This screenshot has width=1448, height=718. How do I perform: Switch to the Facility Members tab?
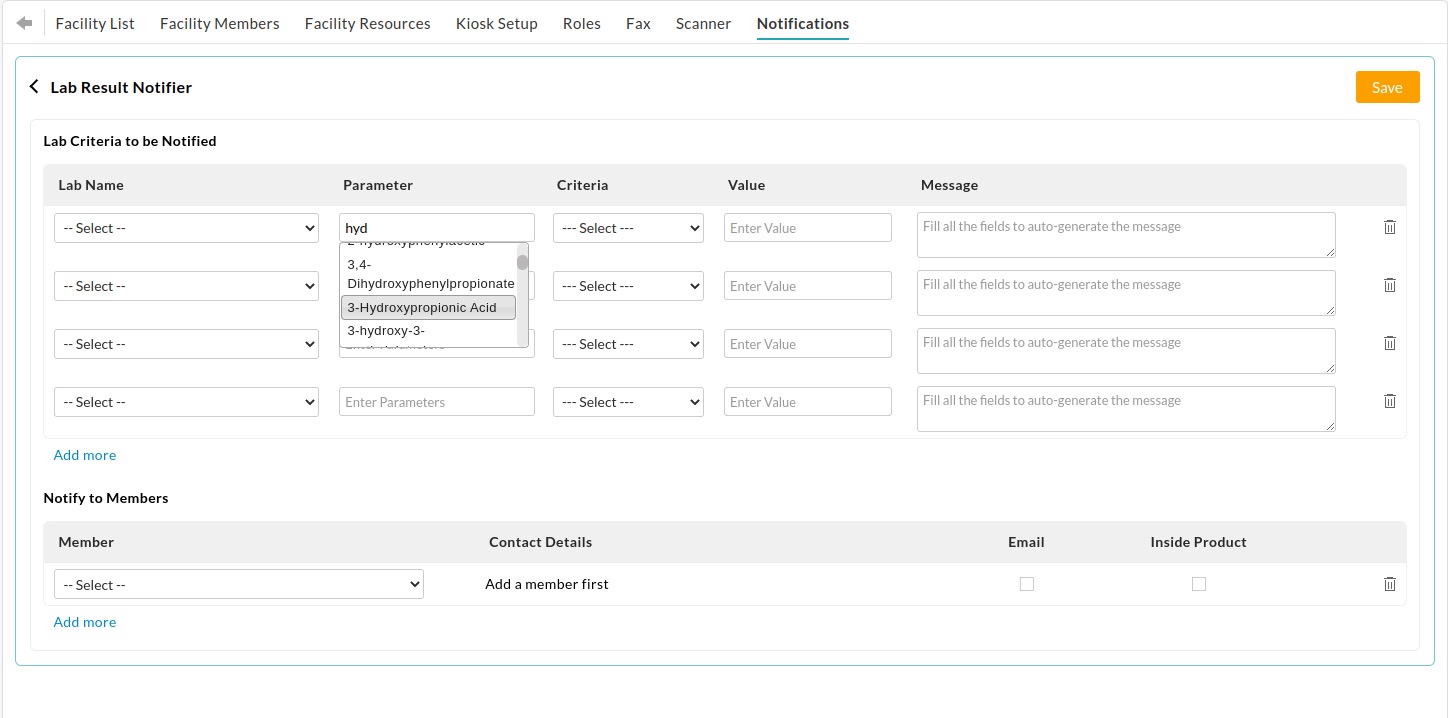[x=219, y=23]
